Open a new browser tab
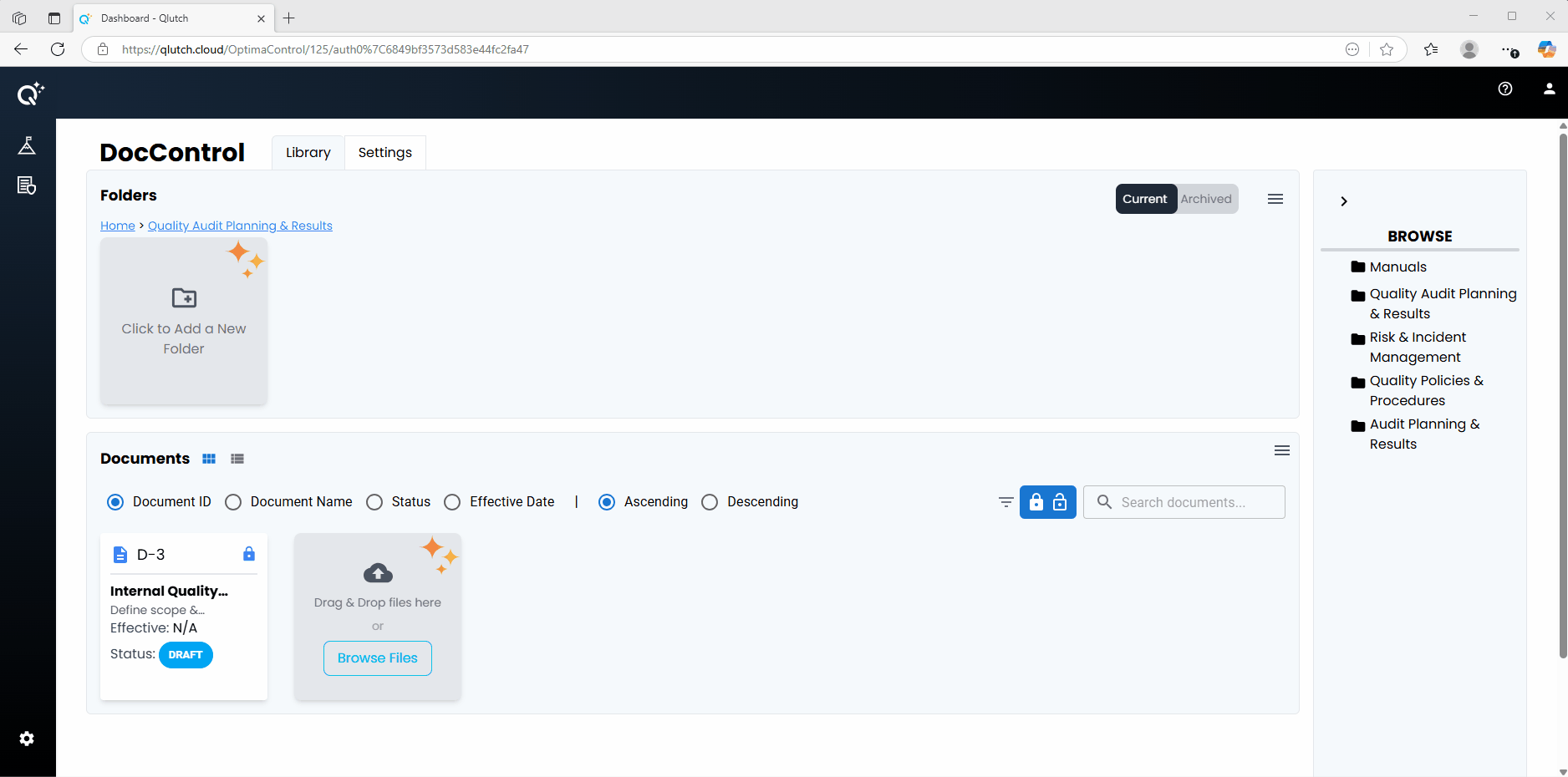This screenshot has width=1568, height=777. 289,18
